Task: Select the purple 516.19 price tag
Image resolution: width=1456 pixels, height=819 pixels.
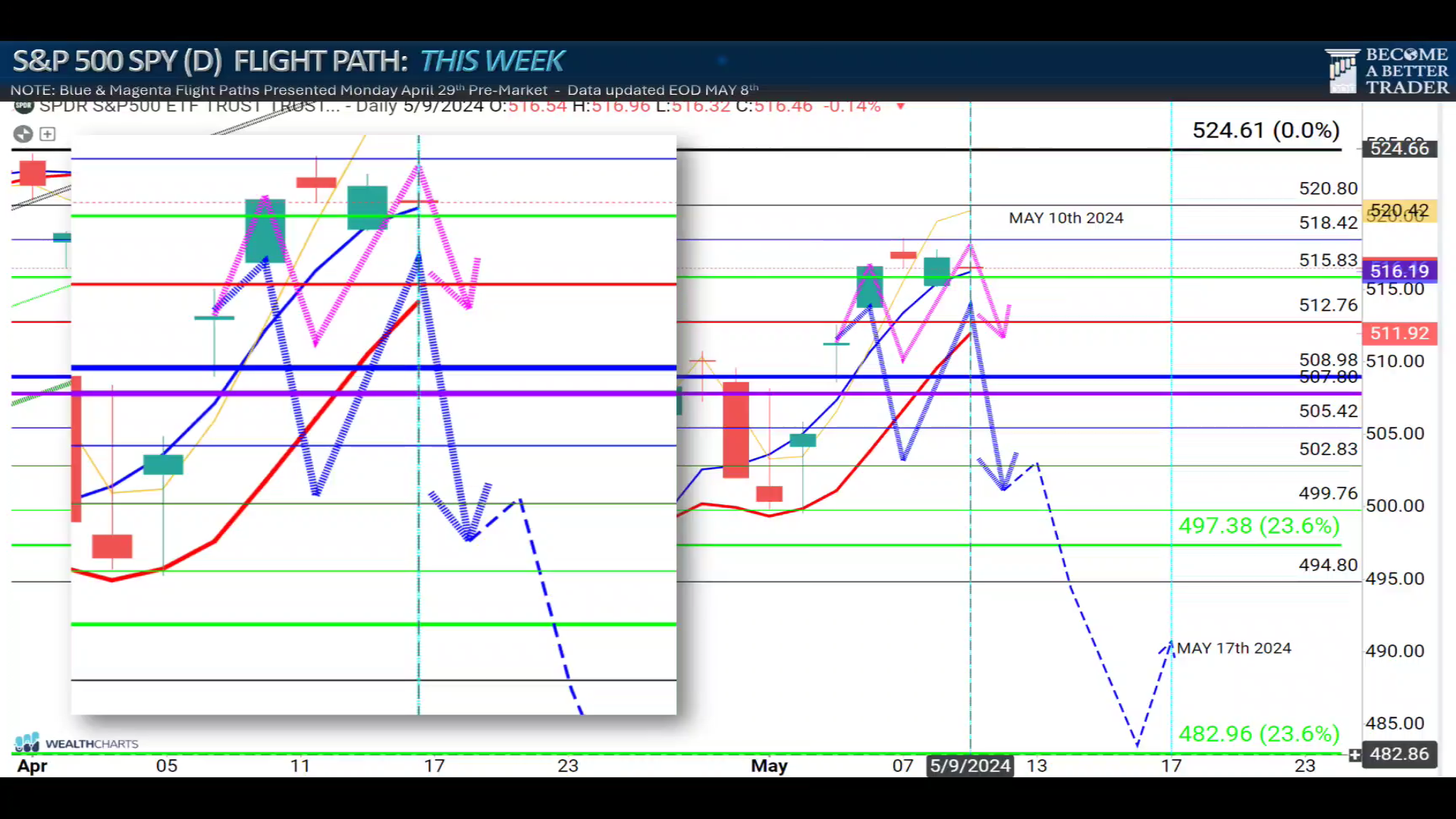Action: (1399, 271)
